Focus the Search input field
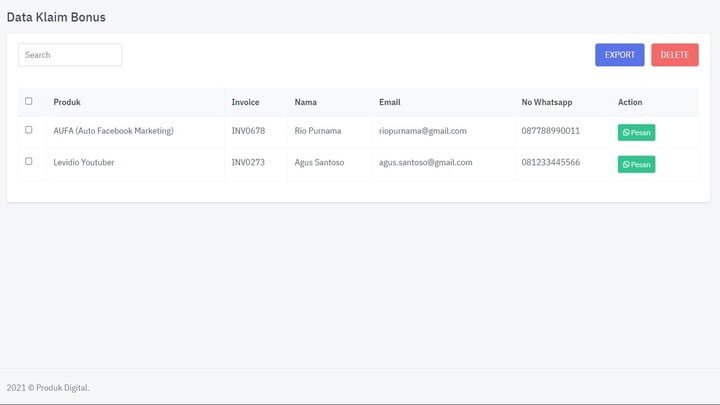This screenshot has height=405, width=720. 70,55
